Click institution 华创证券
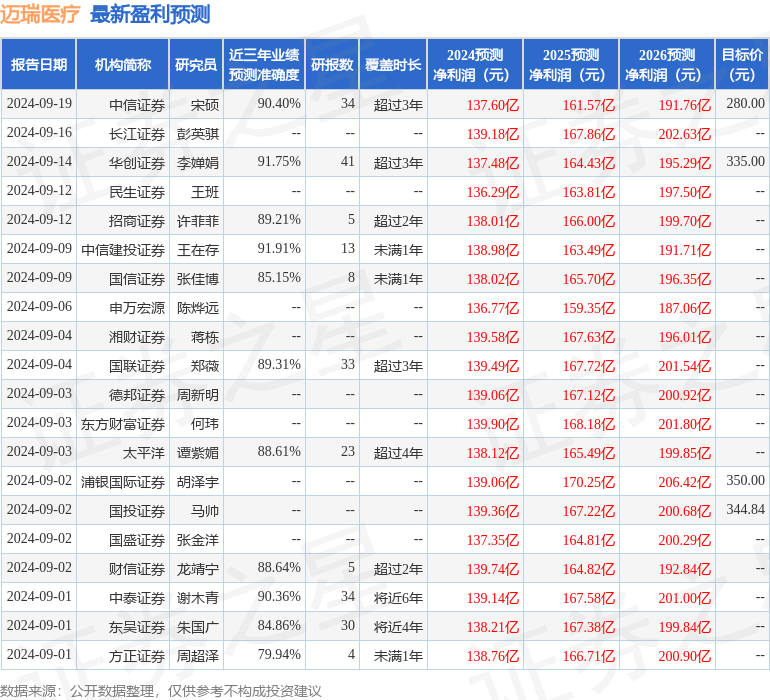 coord(137,163)
